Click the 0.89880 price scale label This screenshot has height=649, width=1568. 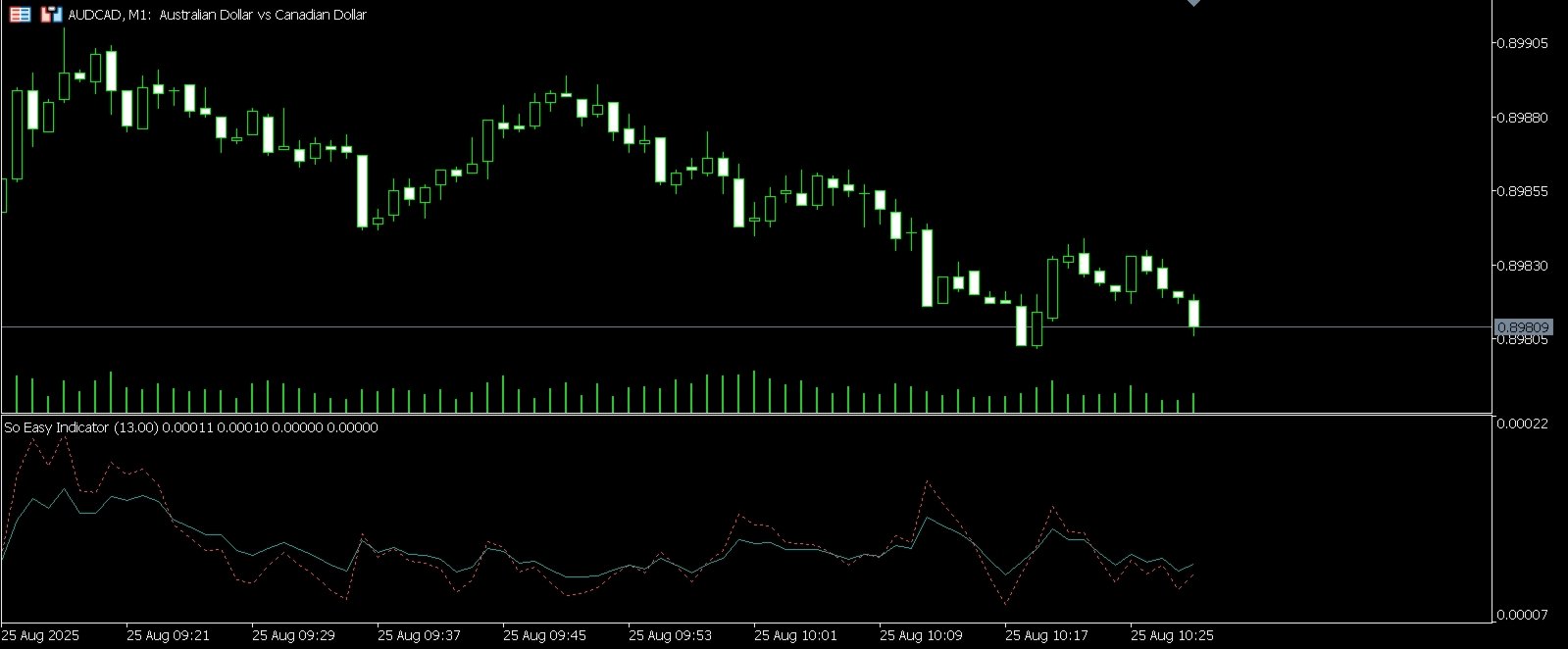[1521, 118]
